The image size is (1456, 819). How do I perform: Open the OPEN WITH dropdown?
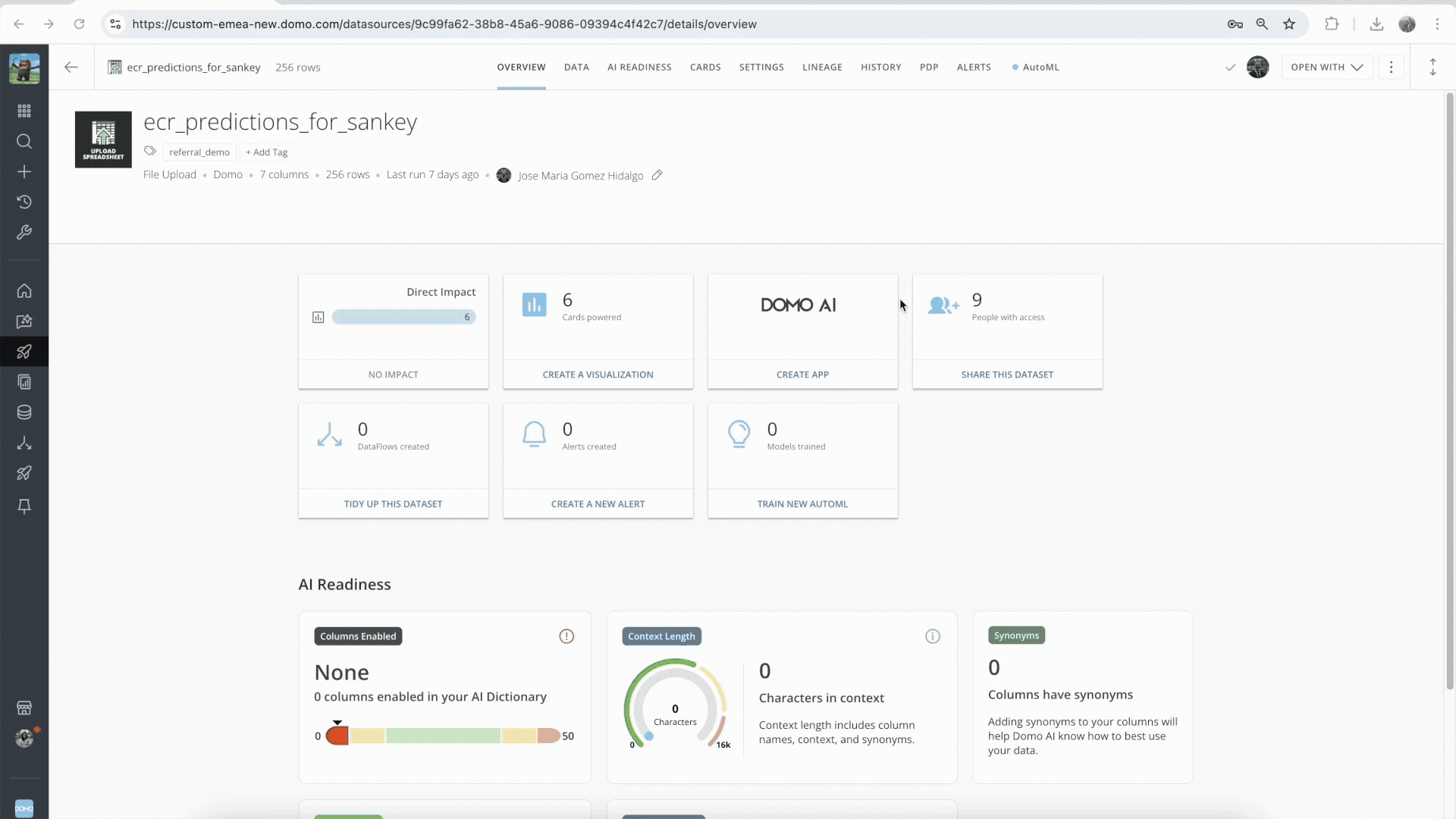[1326, 67]
